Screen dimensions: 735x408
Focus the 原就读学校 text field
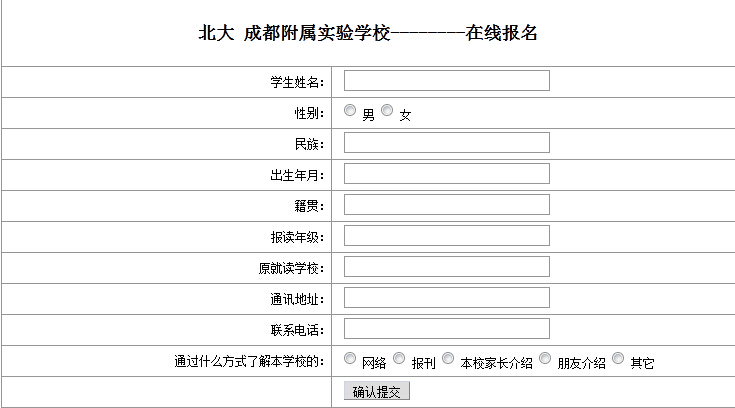[x=446, y=267]
